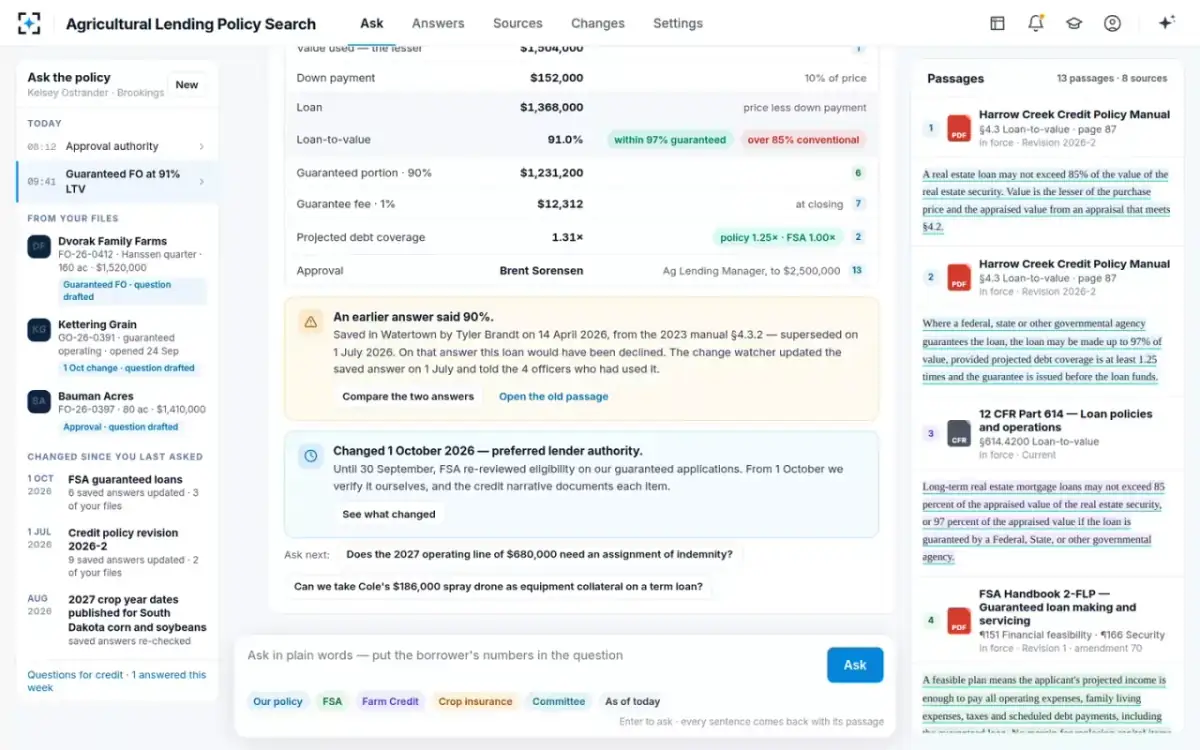Click the PDF icon for FSA Handbook 2-FLP
The width and height of the screenshot is (1200, 750).
pyautogui.click(x=959, y=620)
